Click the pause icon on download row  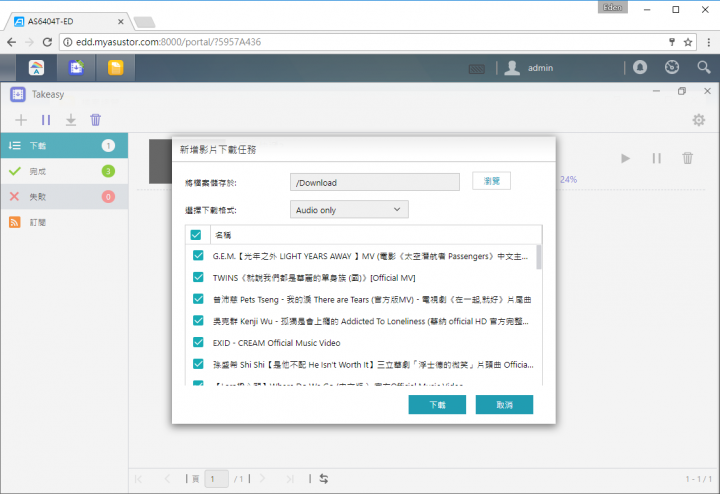click(x=657, y=158)
